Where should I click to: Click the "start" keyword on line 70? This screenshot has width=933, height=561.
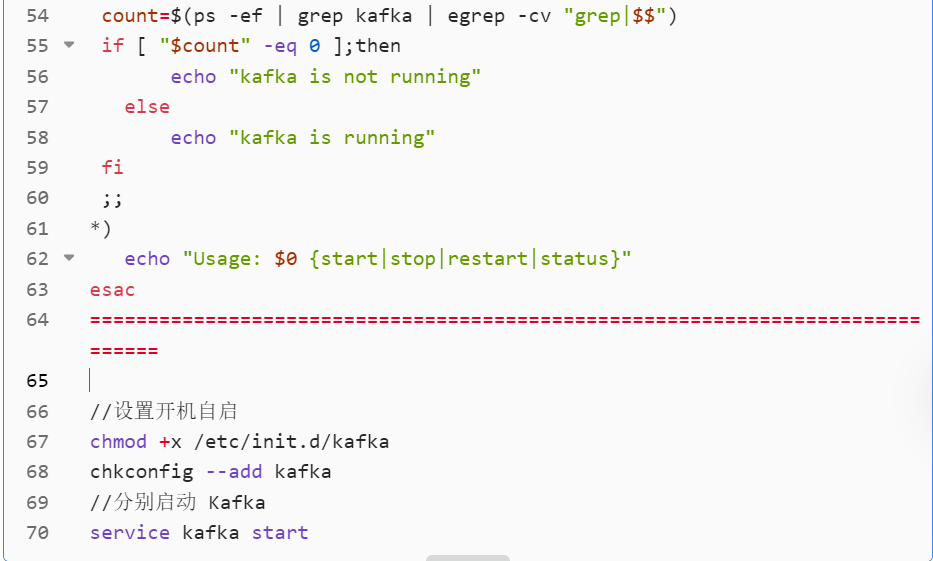point(280,532)
